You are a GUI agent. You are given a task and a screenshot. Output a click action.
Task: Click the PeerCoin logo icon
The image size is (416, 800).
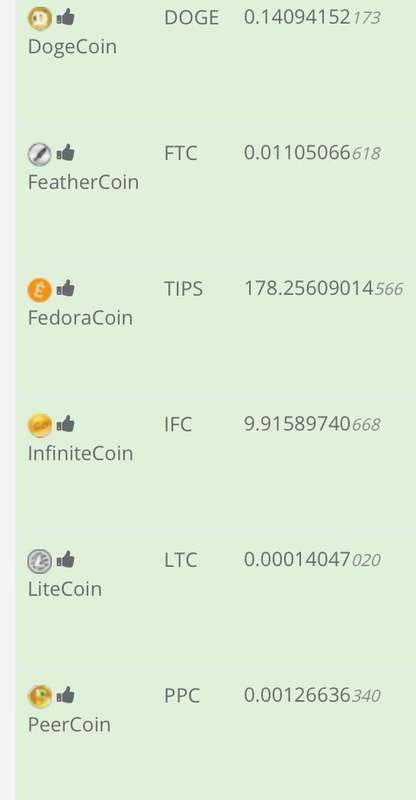[39, 697]
